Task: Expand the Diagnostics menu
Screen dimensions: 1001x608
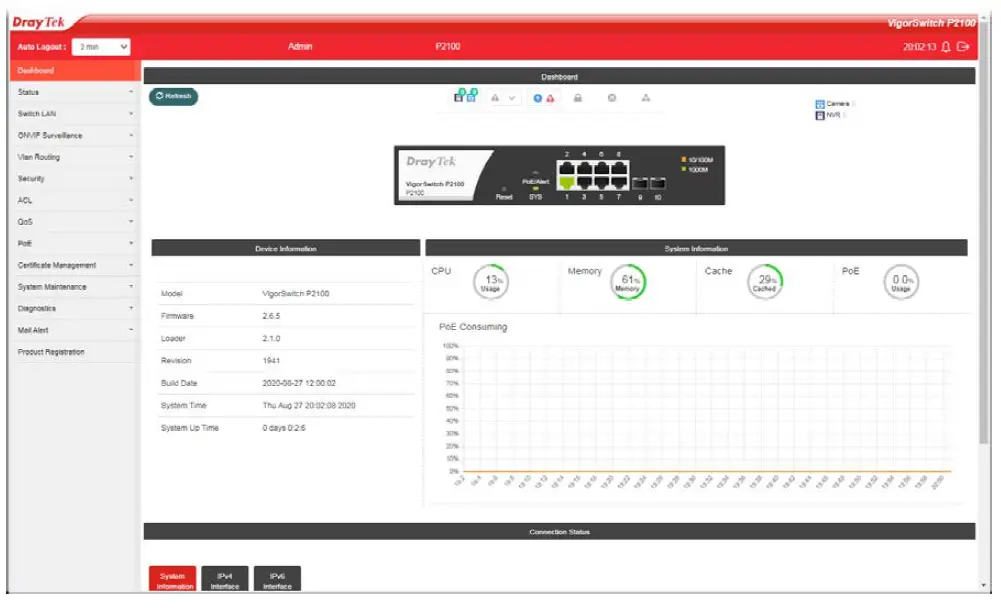Action: click(x=75, y=308)
